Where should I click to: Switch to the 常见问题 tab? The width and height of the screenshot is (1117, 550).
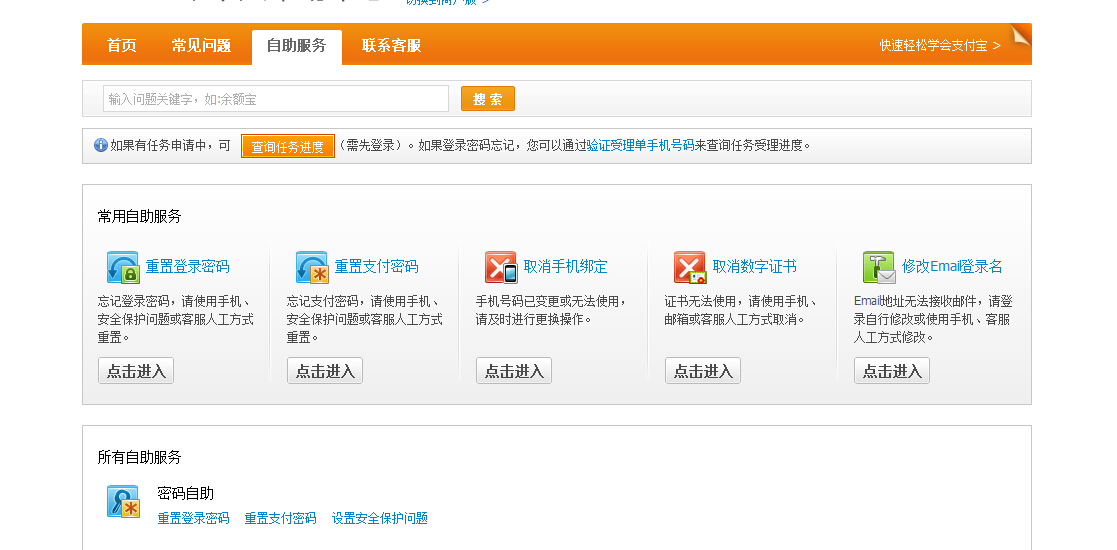pos(201,46)
